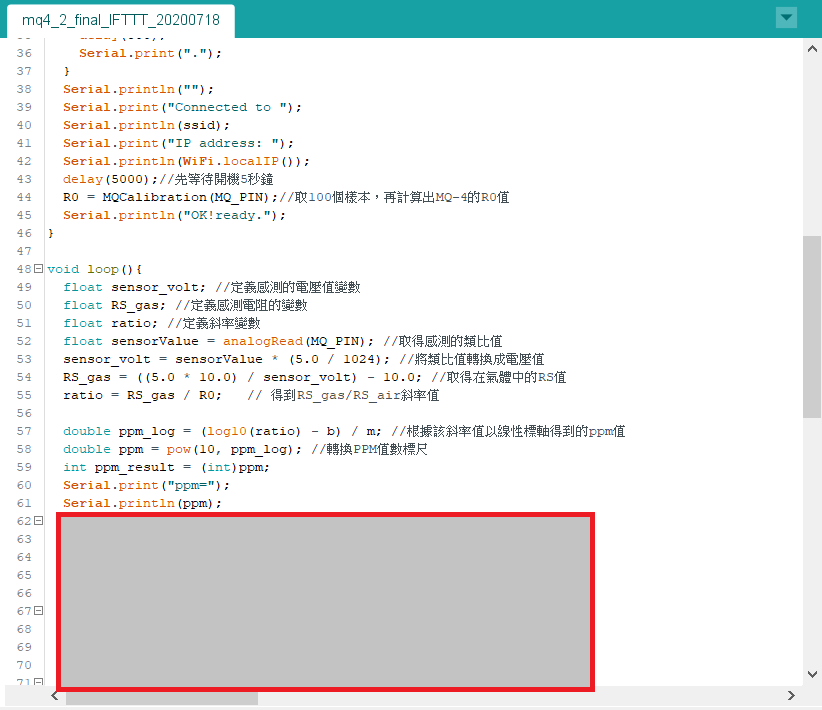Click the analogRead function call
The height and width of the screenshot is (710, 822).
click(263, 341)
